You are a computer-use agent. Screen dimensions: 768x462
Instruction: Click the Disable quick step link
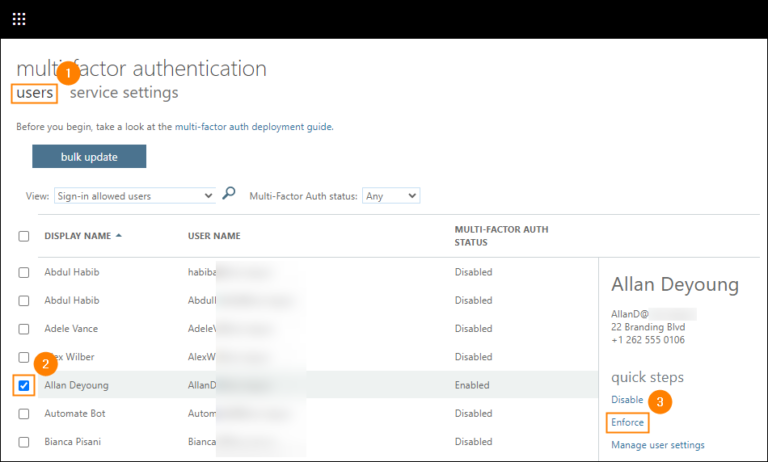click(627, 400)
